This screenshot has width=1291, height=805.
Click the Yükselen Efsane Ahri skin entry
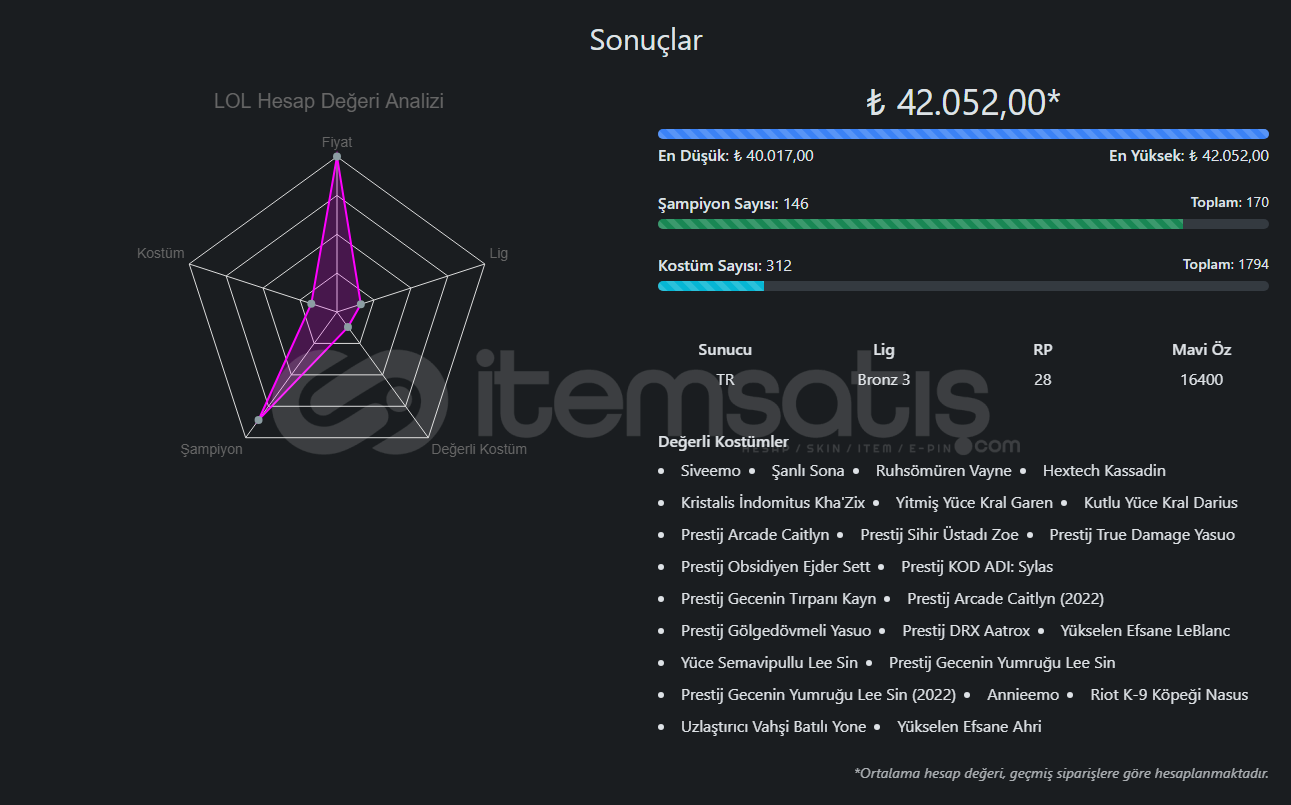(969, 727)
